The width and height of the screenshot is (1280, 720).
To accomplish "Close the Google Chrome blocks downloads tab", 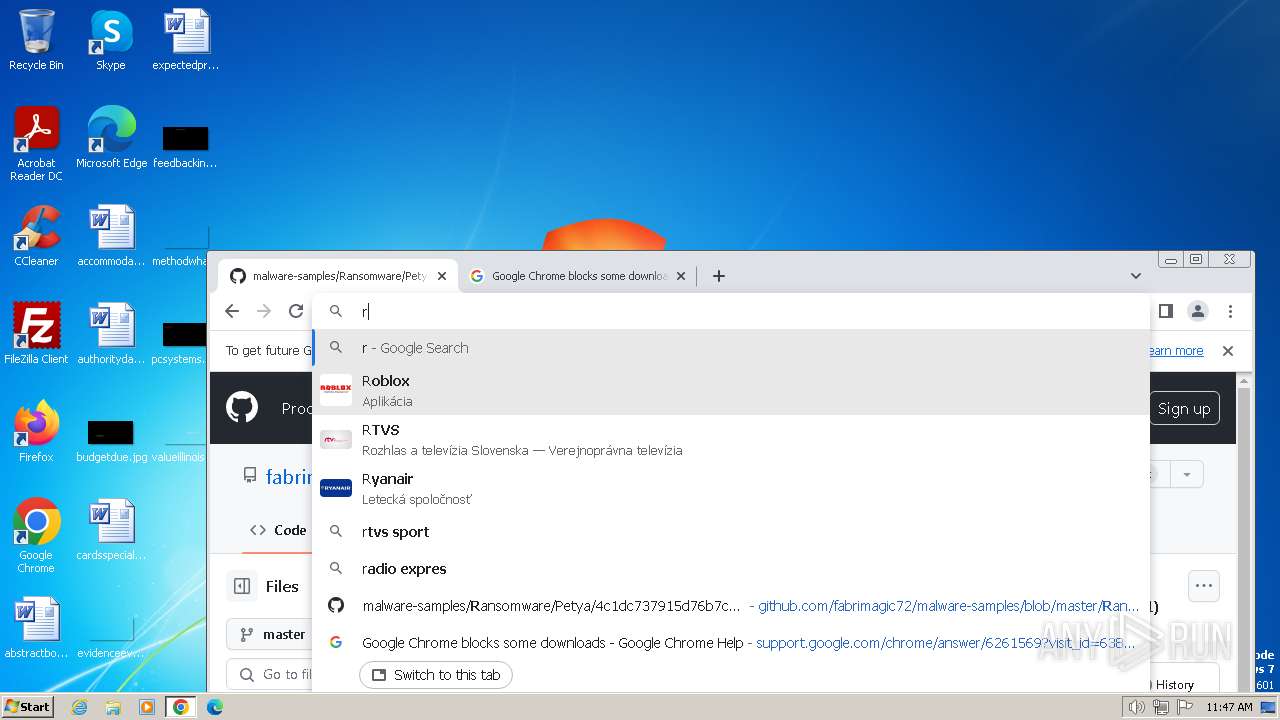I will point(681,276).
